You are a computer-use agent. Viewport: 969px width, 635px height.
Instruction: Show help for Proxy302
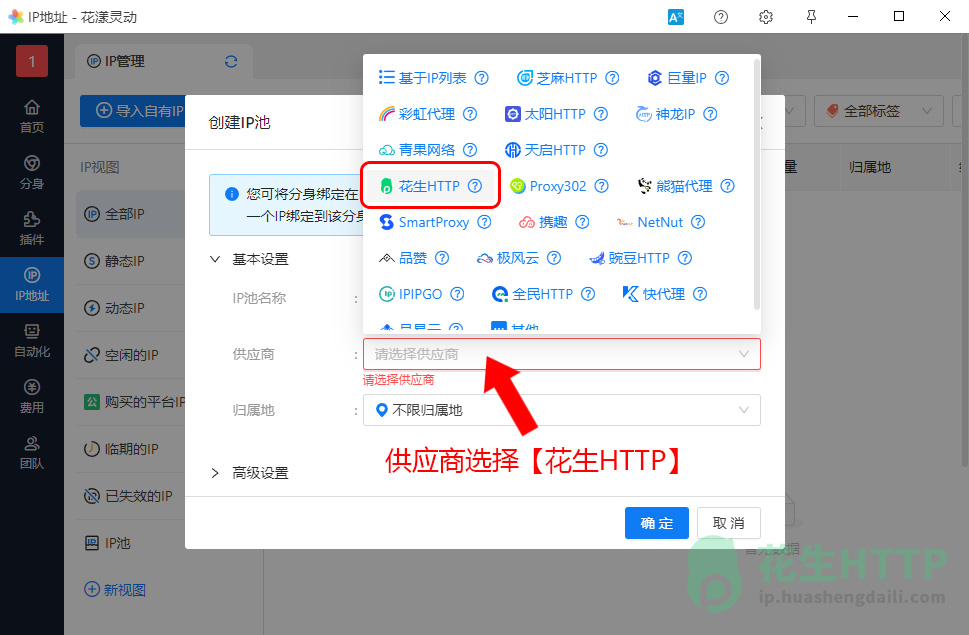[x=601, y=186]
